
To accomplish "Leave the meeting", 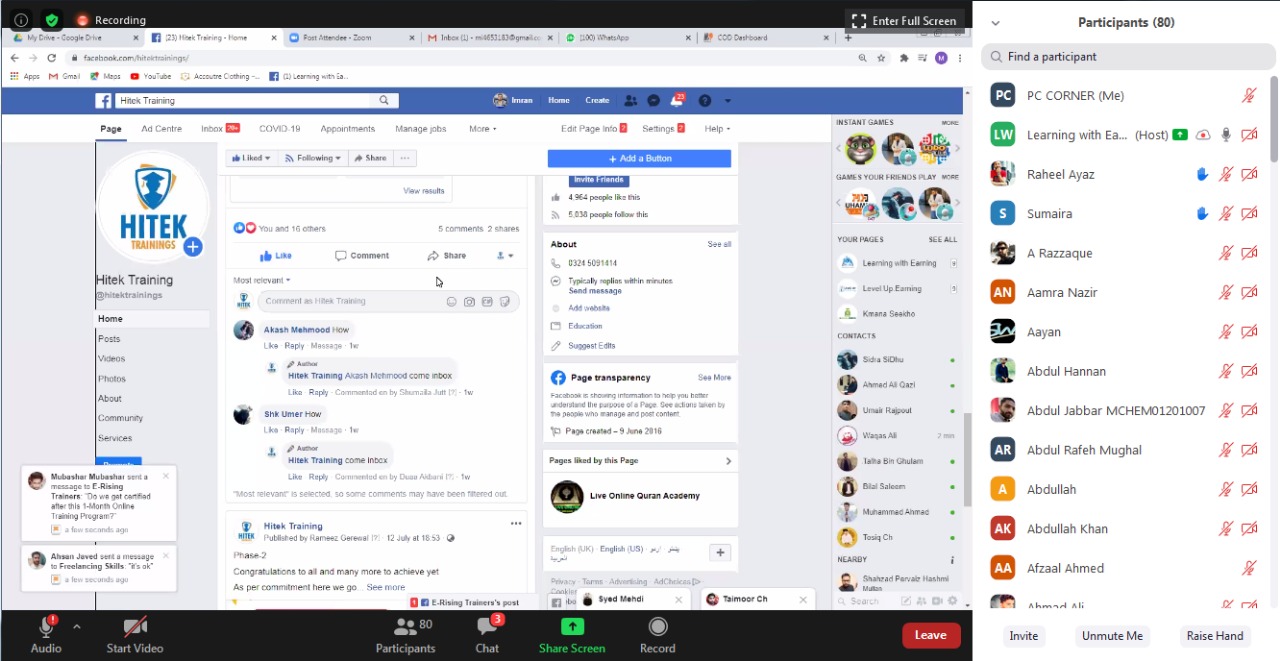I will [x=931, y=635].
